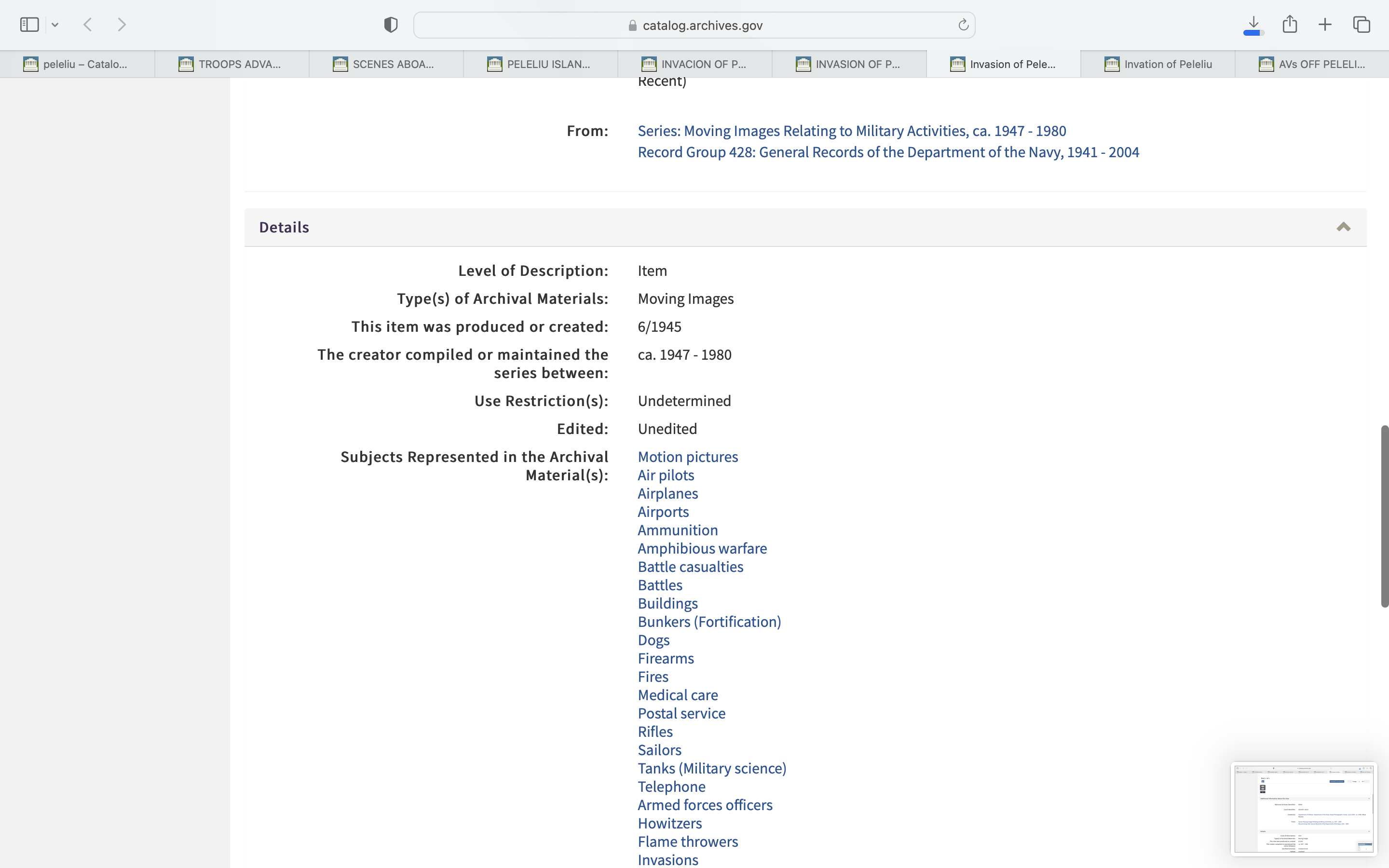The width and height of the screenshot is (1389, 868).
Task: Collapse the Details section chevron
Action: [x=1343, y=227]
